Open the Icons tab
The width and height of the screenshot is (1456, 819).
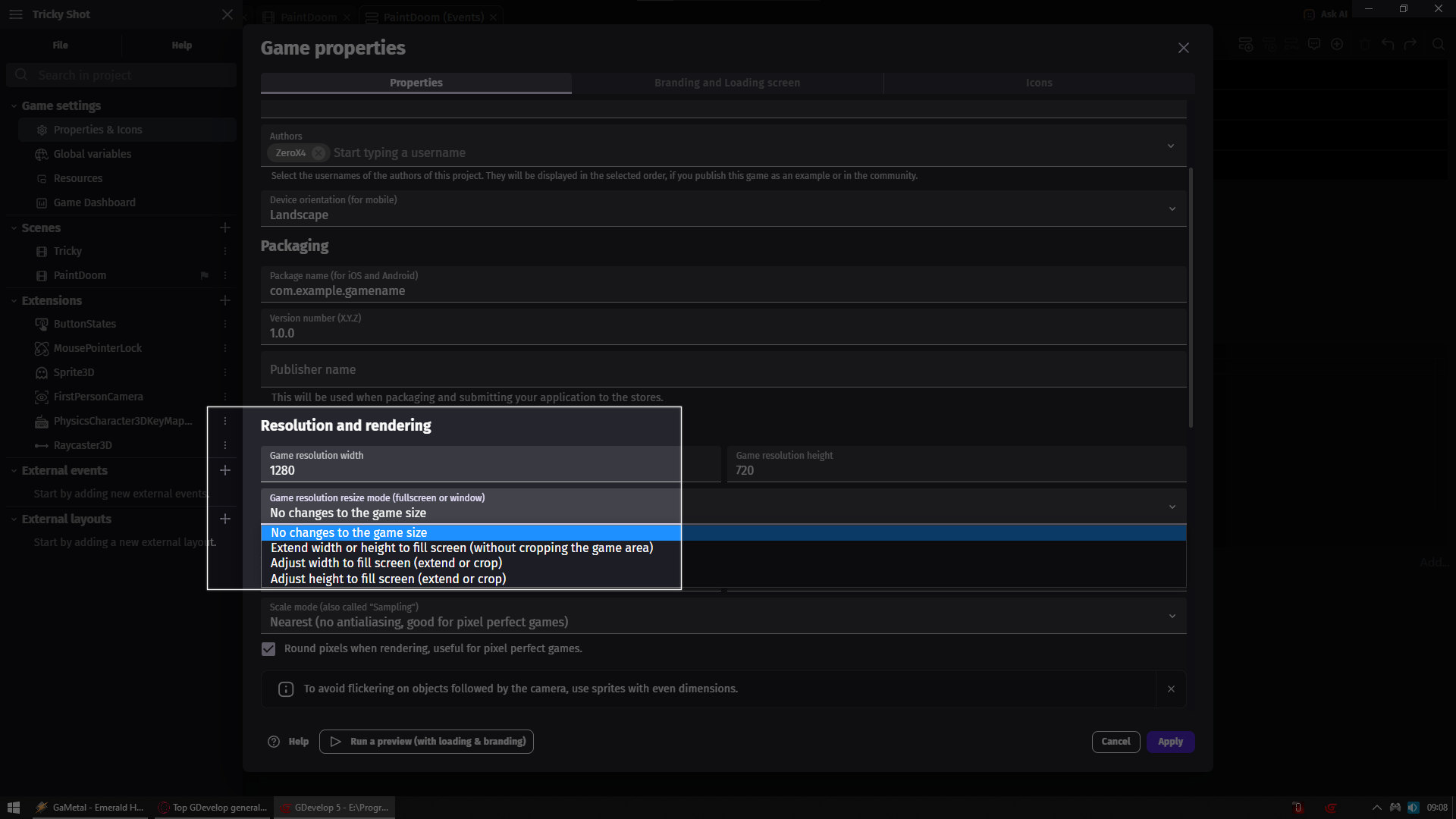pyautogui.click(x=1038, y=83)
